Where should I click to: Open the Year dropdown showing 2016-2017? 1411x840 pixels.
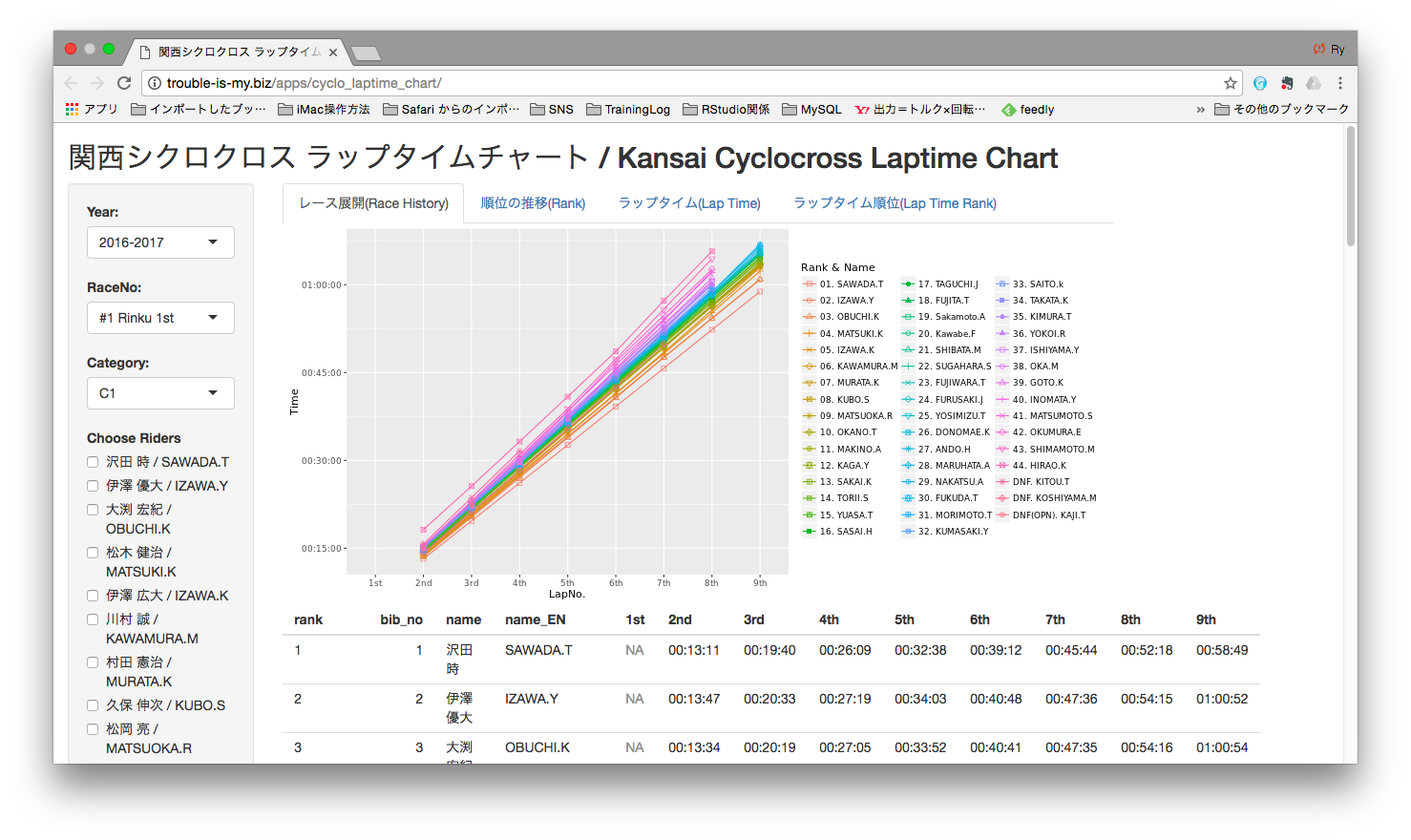point(160,242)
